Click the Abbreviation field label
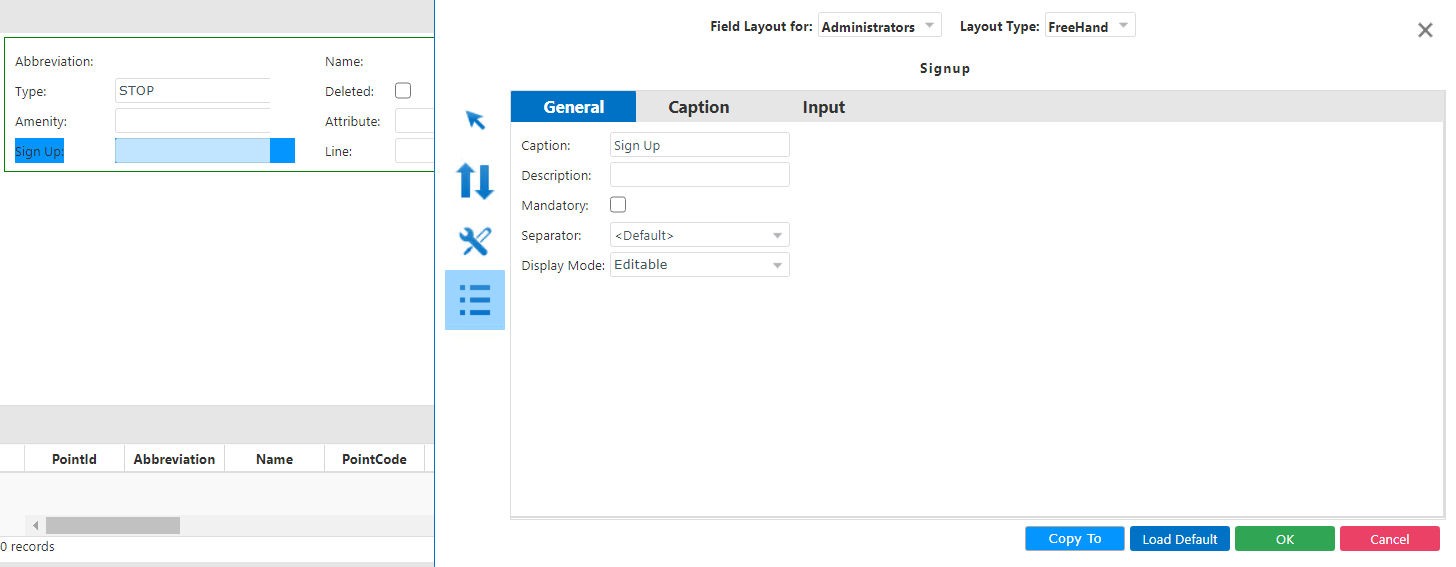The height and width of the screenshot is (567, 1456). tap(54, 61)
